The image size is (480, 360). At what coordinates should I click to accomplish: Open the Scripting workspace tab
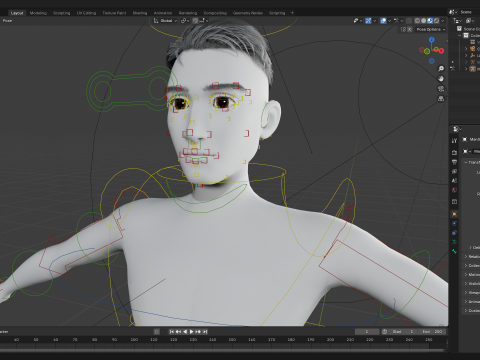click(x=277, y=13)
